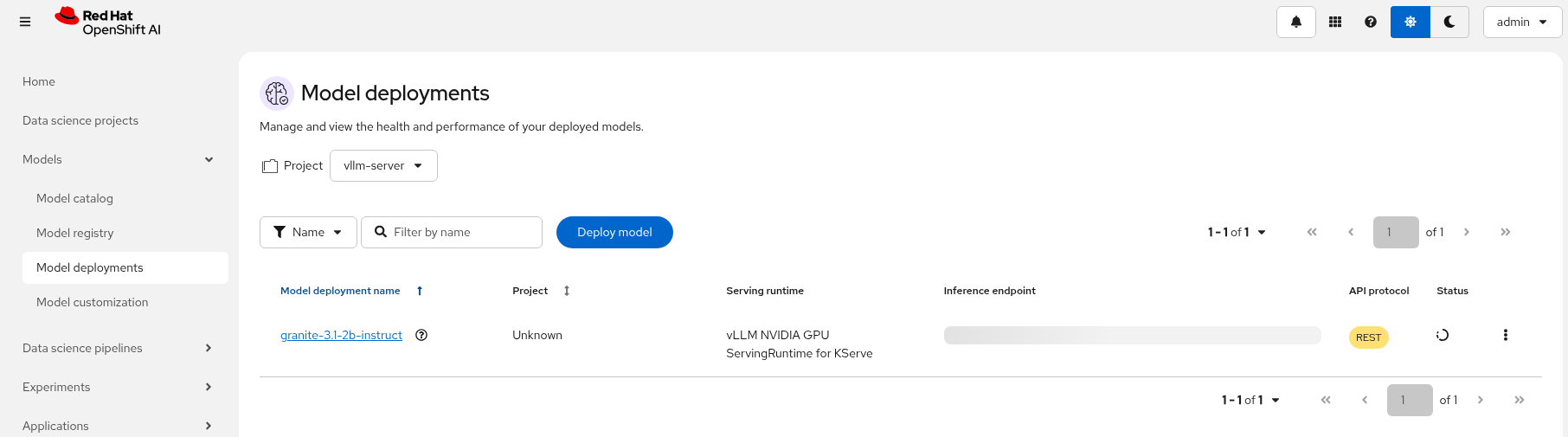
Task: Open bottom items-per-page 1-1 of 1 dropdown
Action: point(1250,400)
